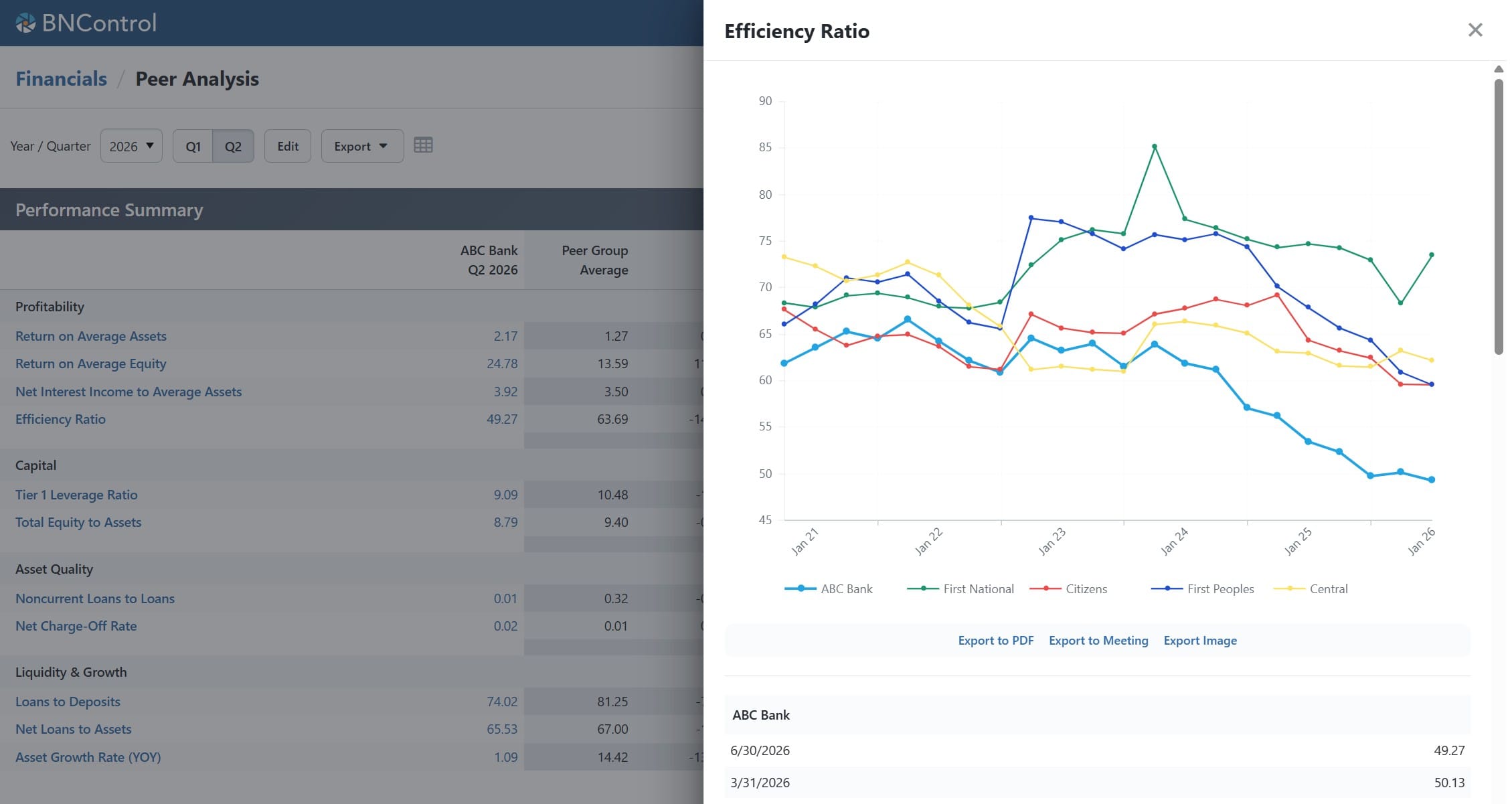Click Noncurrent Loans peer value 0.32
The width and height of the screenshot is (1512, 804).
616,598
